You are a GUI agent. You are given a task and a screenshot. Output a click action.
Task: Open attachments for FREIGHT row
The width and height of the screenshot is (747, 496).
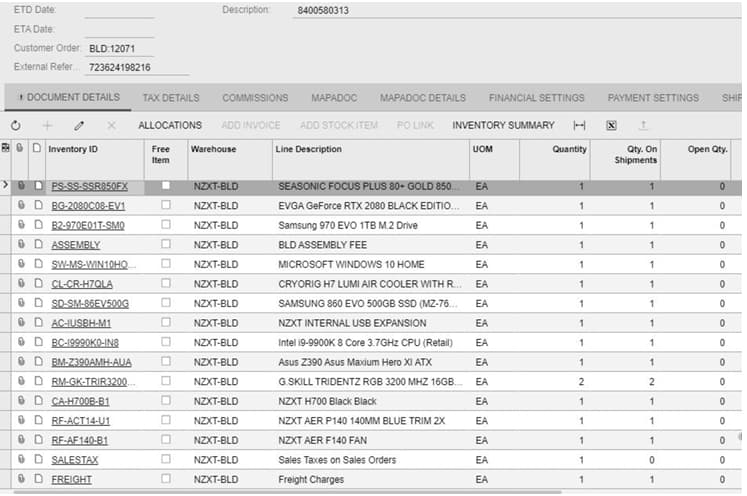(x=21, y=479)
